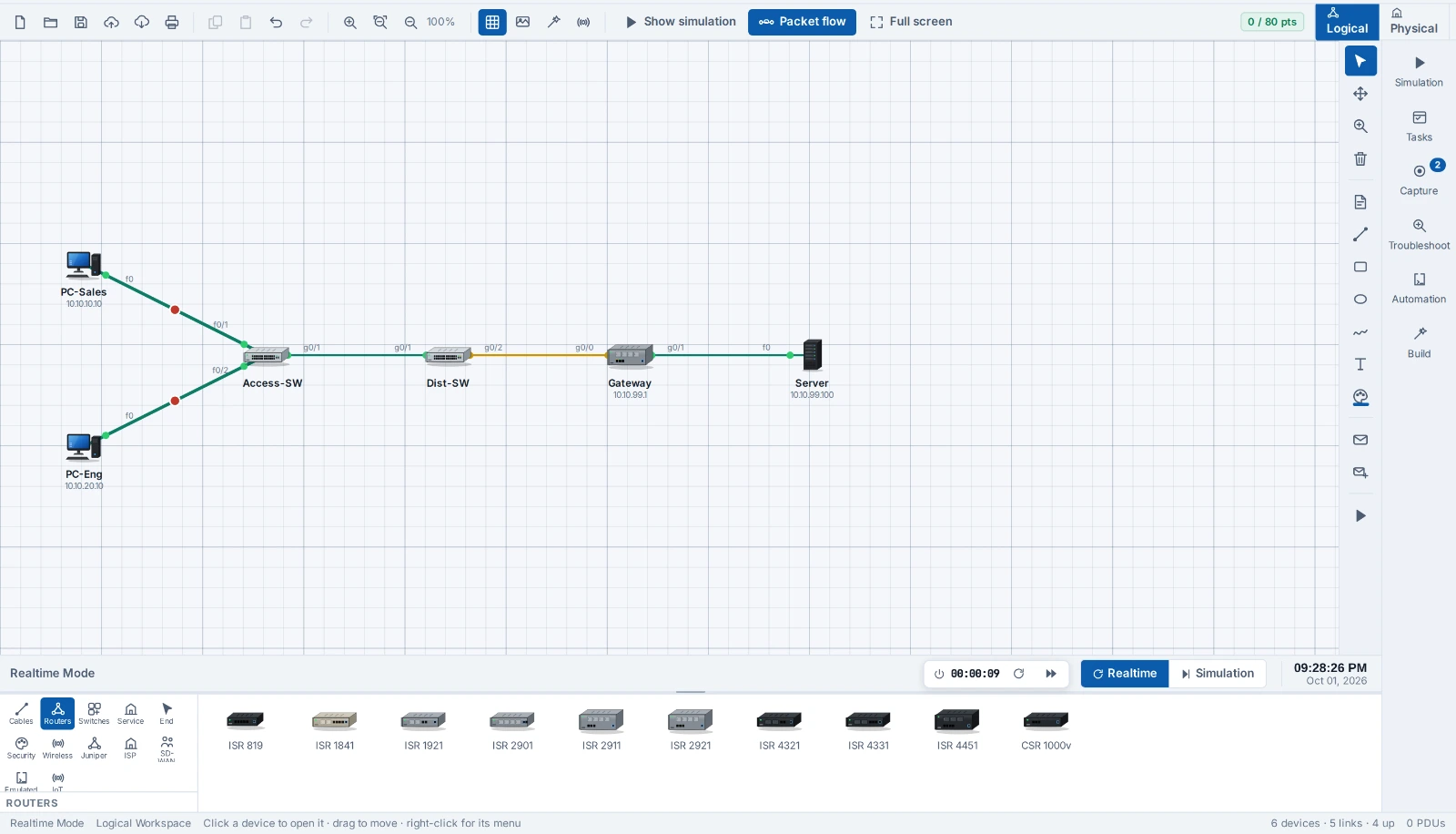This screenshot has height=834, width=1456.
Task: Select the Delete trash tool
Action: [1360, 158]
